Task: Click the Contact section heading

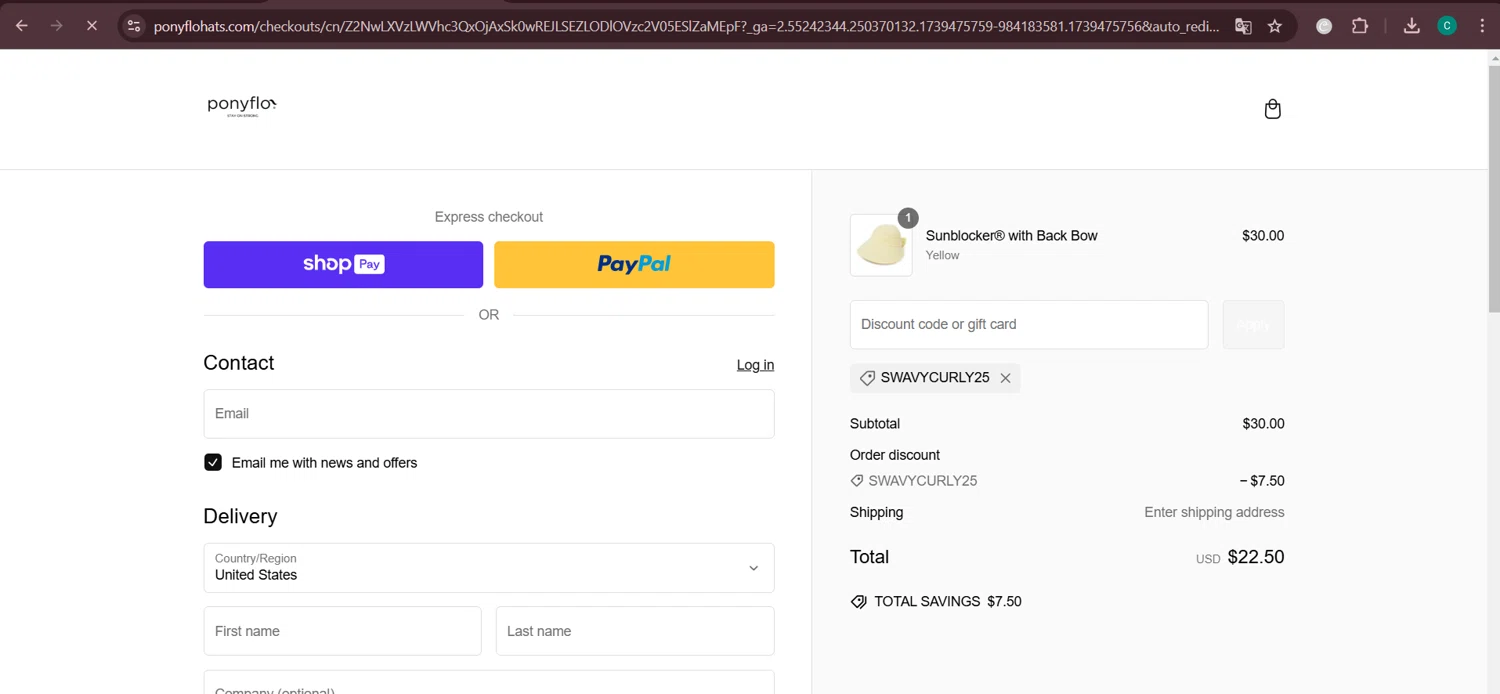Action: (239, 363)
